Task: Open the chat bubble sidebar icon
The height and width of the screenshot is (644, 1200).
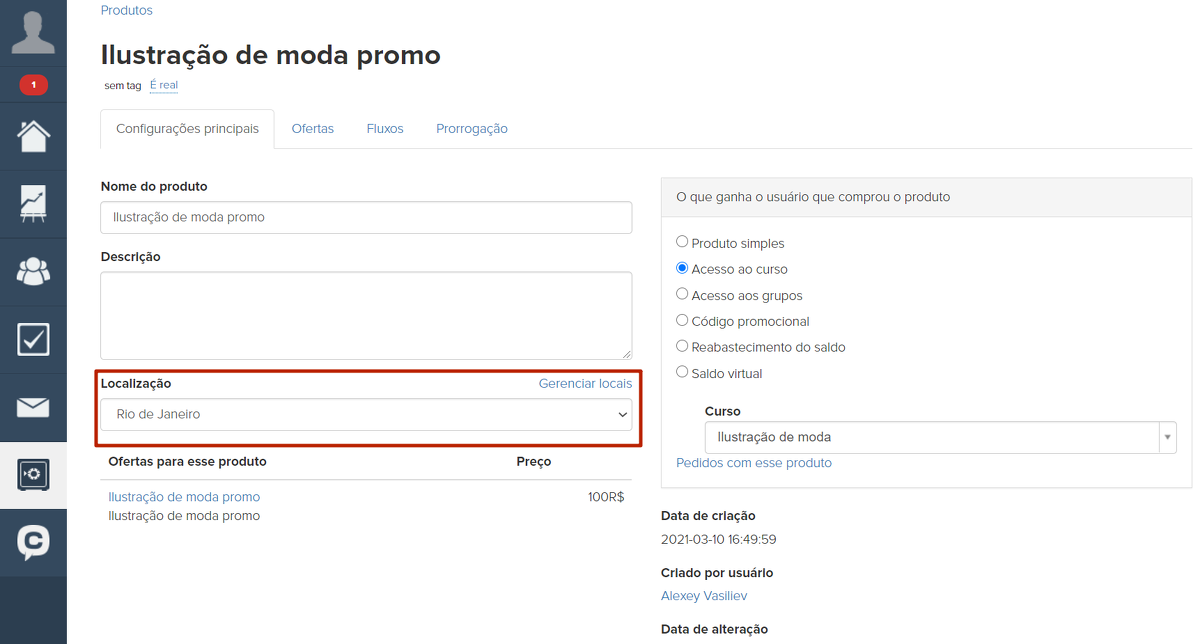Action: 33,542
